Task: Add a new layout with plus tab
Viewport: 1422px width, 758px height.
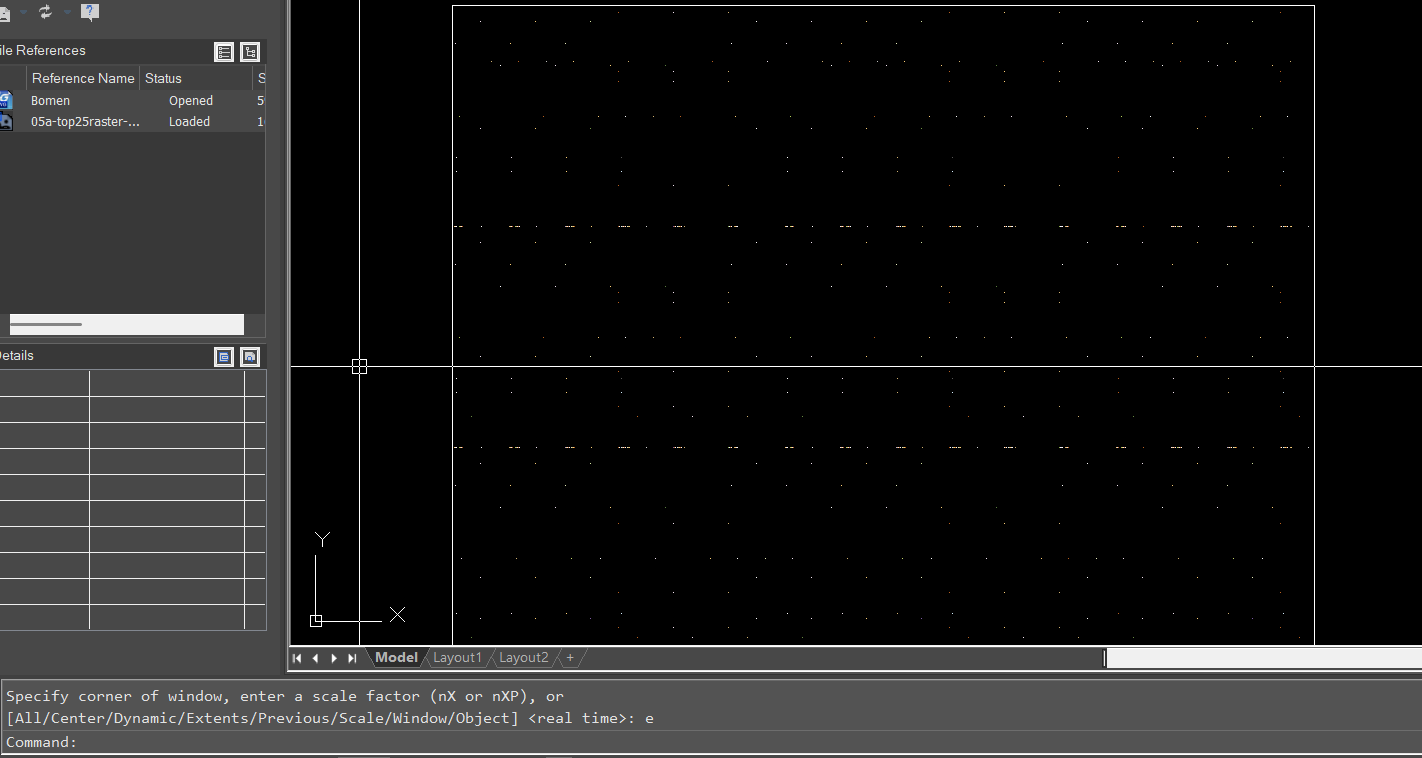Action: [570, 658]
